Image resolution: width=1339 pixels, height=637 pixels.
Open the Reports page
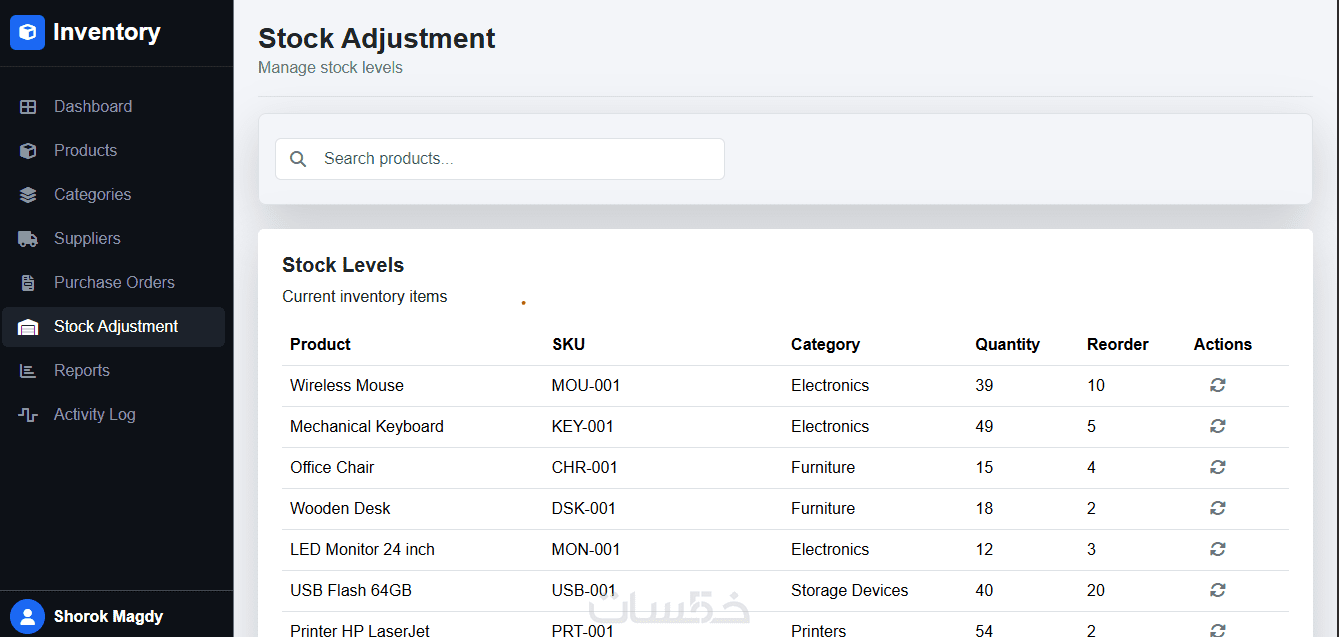click(x=82, y=371)
